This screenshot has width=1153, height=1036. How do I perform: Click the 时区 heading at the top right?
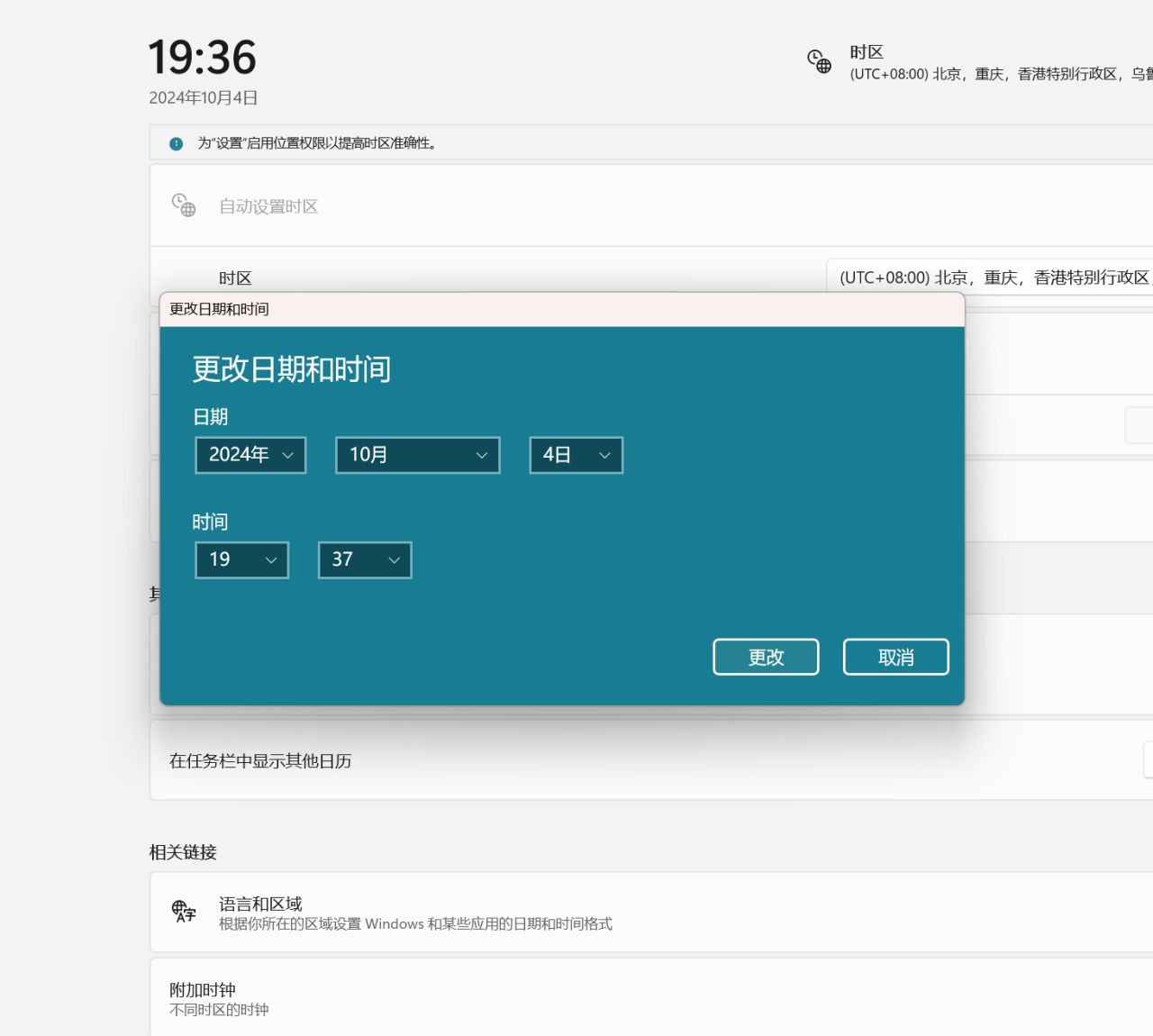click(x=867, y=52)
